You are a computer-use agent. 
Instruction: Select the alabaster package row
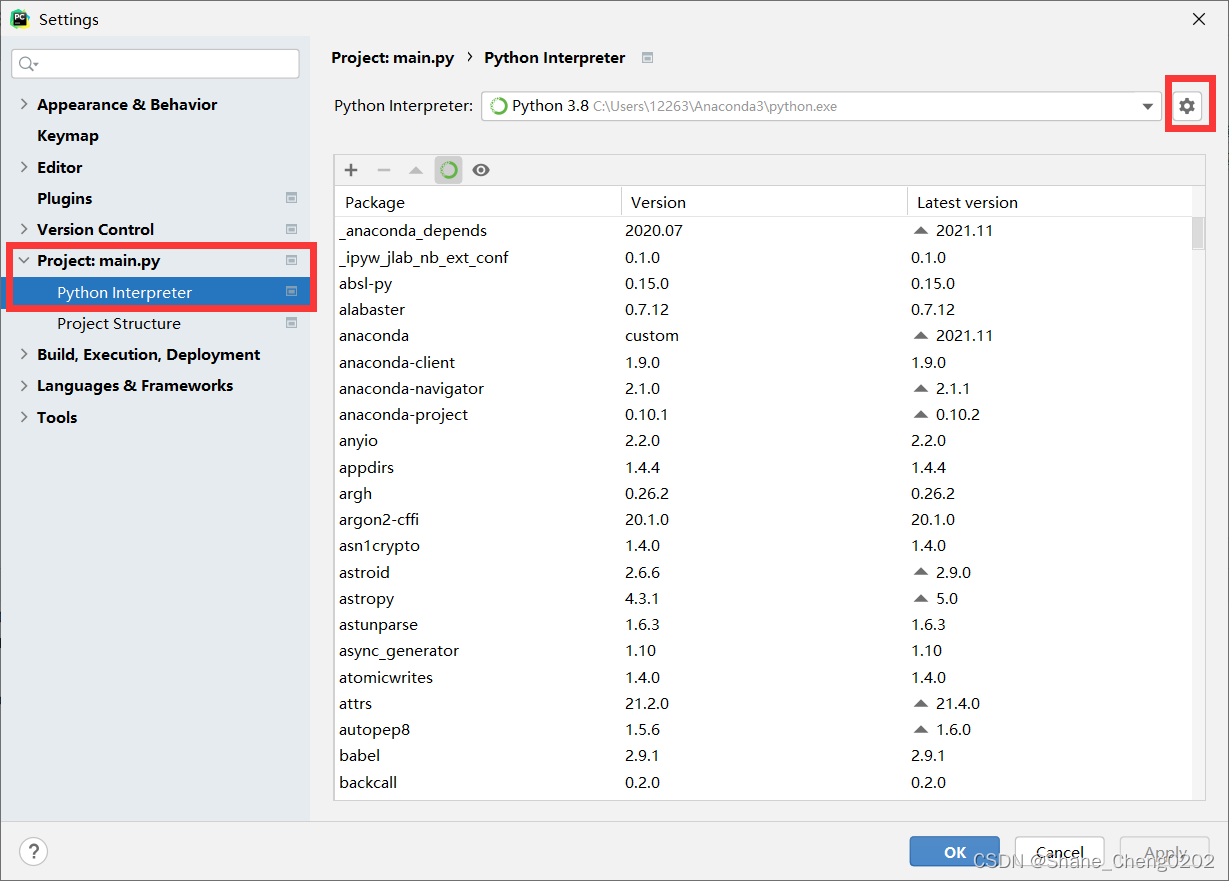click(x=763, y=309)
